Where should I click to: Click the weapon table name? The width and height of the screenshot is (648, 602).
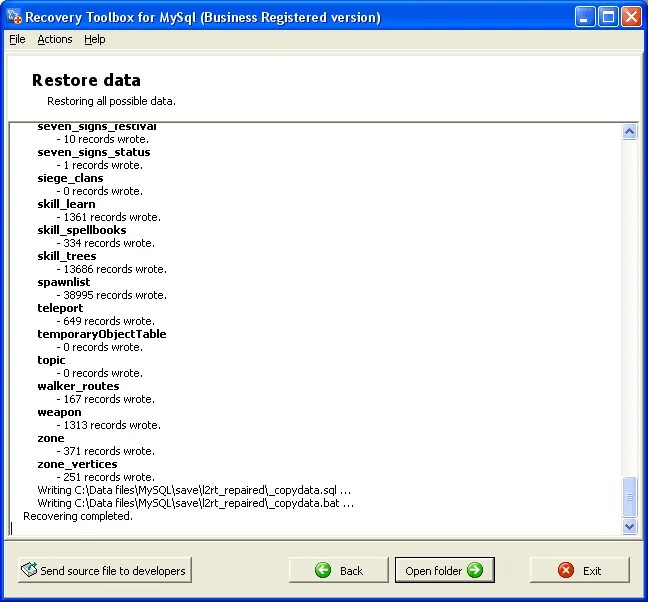59,412
